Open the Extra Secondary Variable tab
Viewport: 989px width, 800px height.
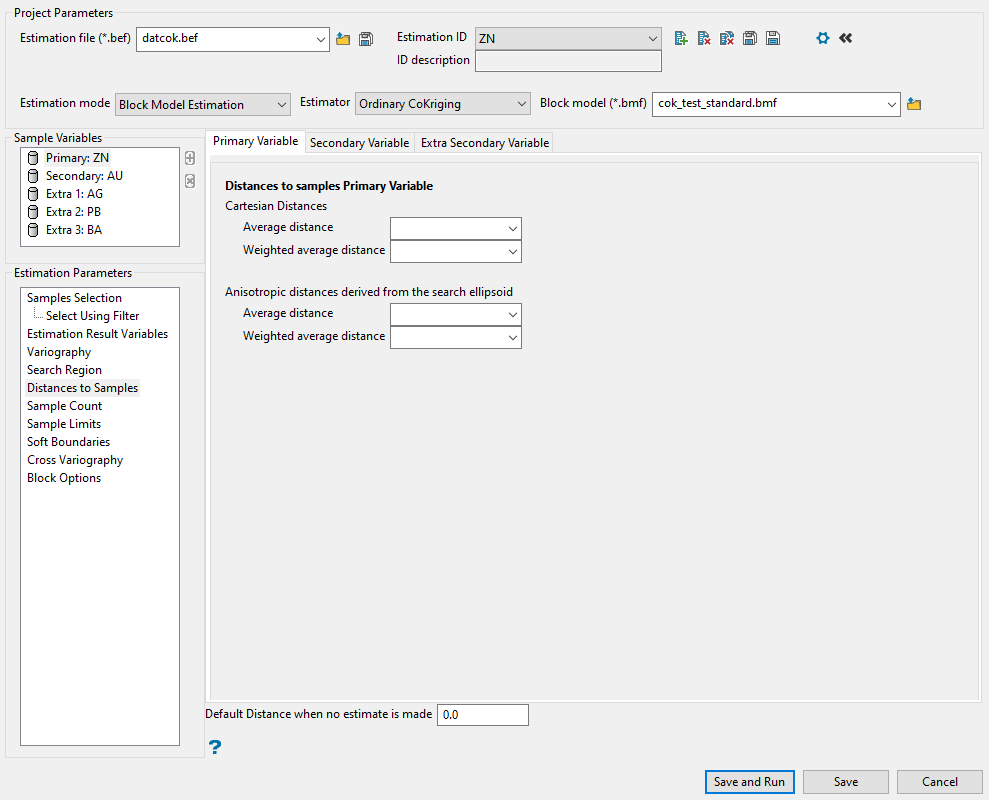click(x=484, y=143)
